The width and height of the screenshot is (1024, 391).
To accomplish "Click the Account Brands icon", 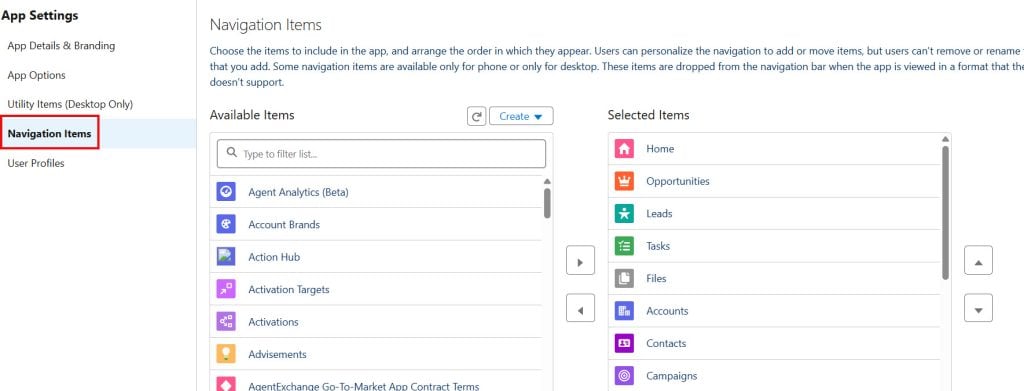I will pyautogui.click(x=226, y=225).
